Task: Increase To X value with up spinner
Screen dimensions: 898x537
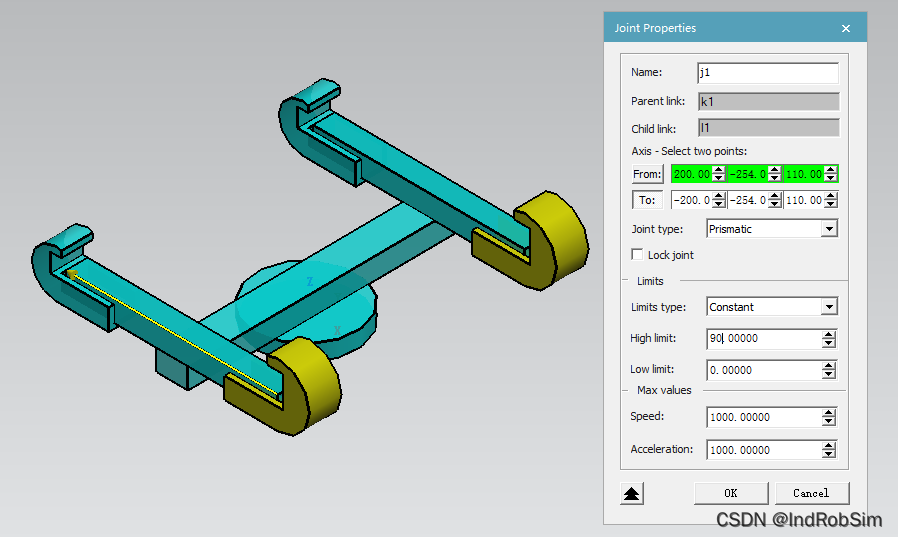Action: tap(719, 196)
